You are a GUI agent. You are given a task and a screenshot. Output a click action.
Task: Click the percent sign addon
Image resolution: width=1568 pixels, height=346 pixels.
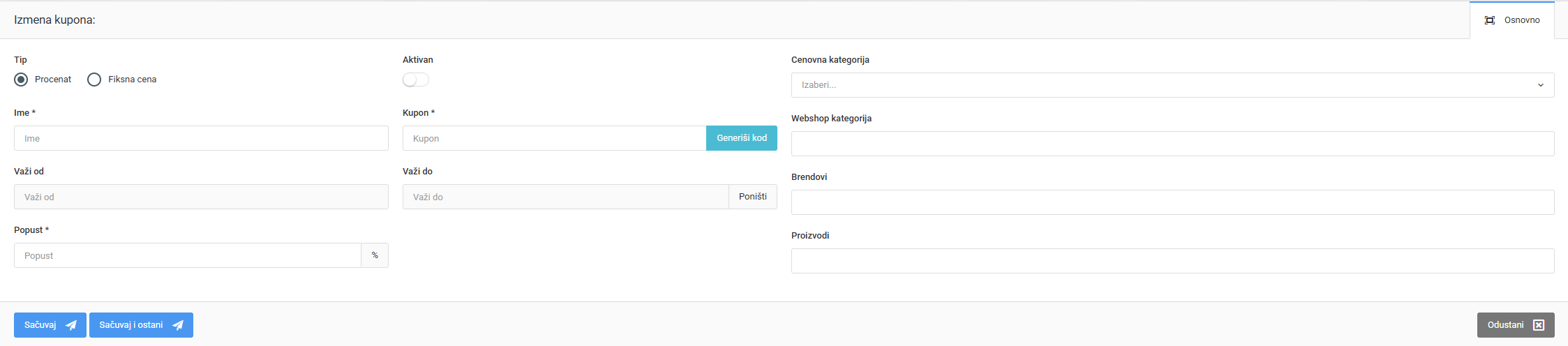pyautogui.click(x=375, y=255)
